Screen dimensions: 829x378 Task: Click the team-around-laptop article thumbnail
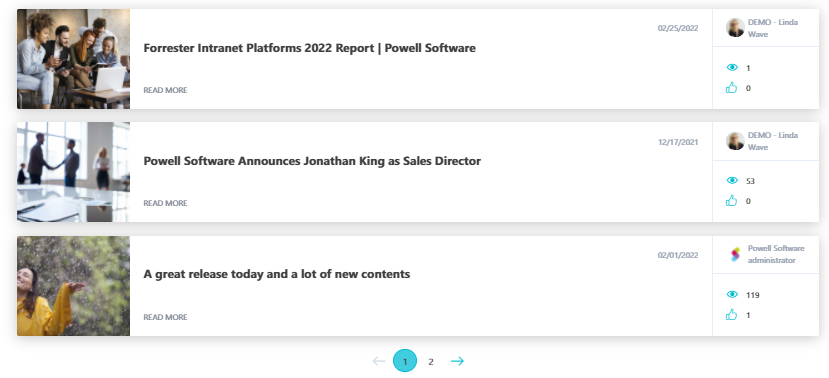pos(73,59)
